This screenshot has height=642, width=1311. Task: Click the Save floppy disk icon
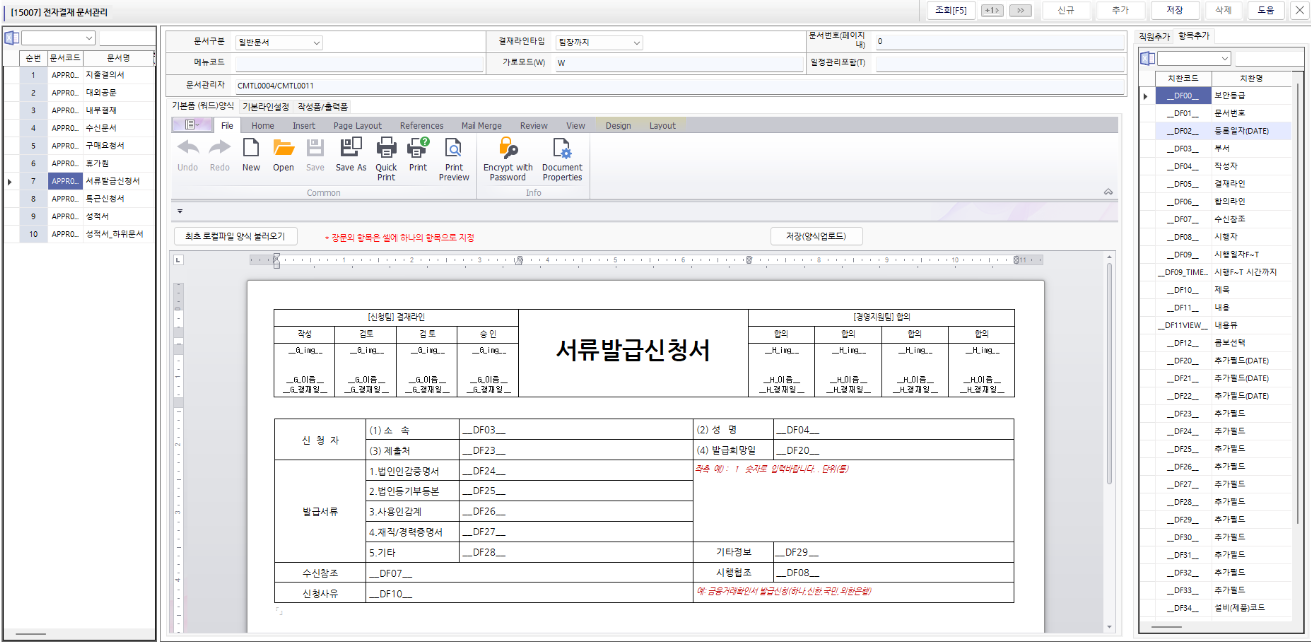pos(315,154)
